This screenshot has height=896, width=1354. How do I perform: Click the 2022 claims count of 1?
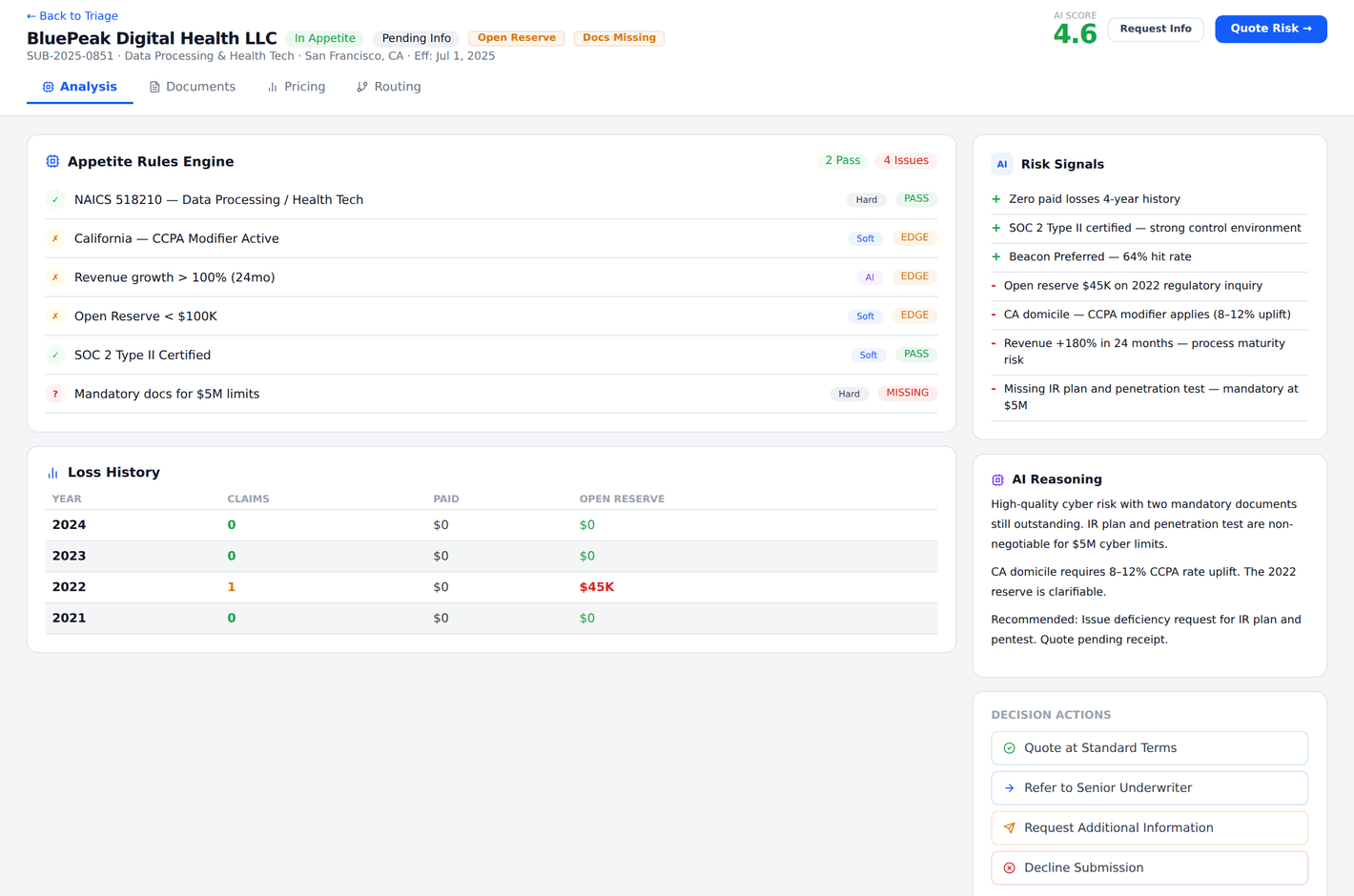231,587
